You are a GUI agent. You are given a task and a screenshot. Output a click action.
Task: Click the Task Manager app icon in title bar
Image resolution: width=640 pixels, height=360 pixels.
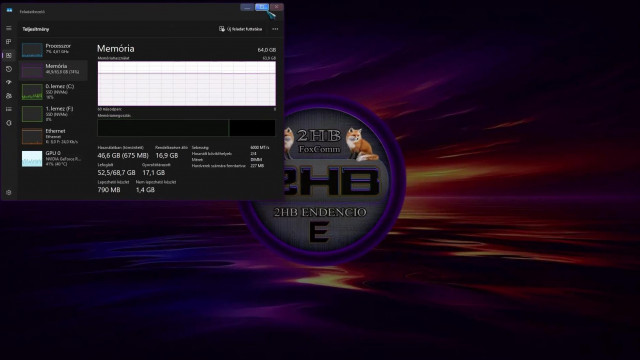[x=9, y=10]
